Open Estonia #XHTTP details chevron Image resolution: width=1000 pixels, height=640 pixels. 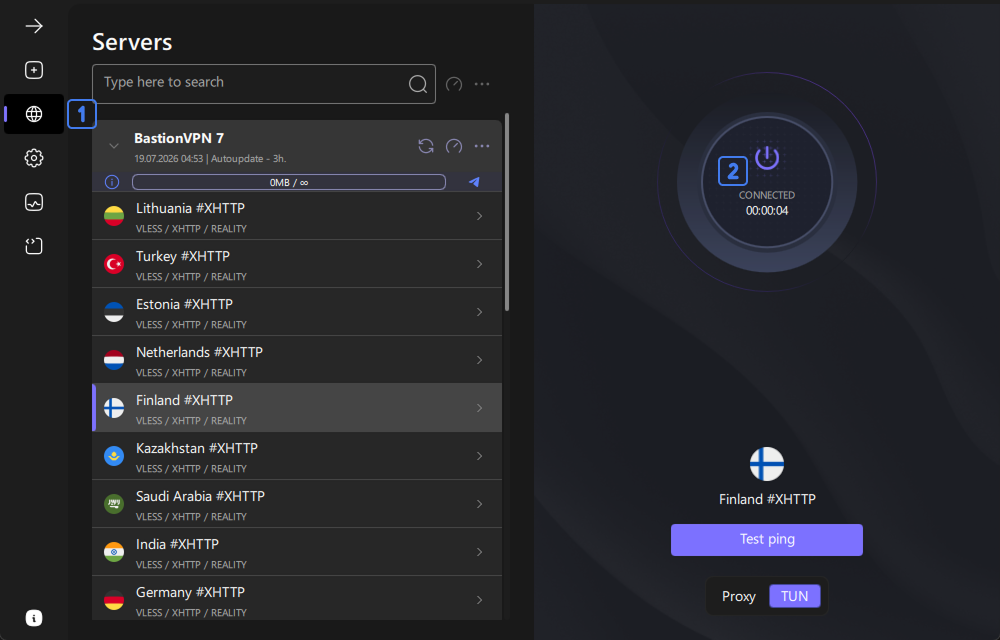(480, 312)
